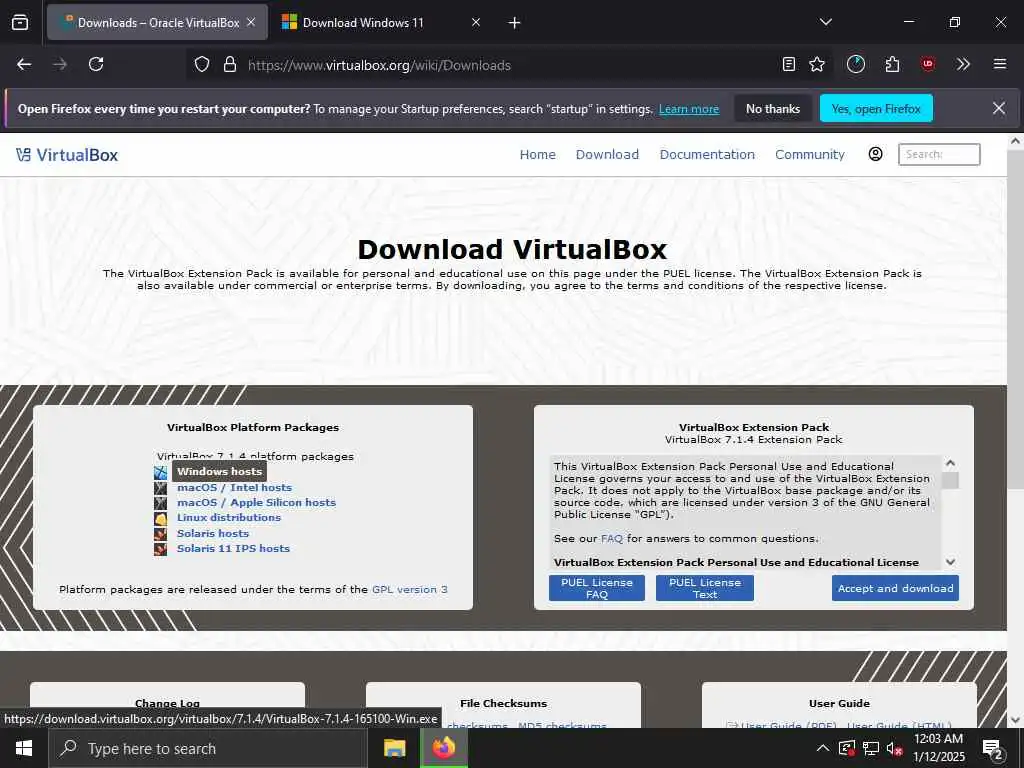Click license box scroll up arrow
This screenshot has height=768, width=1024.
[x=950, y=463]
